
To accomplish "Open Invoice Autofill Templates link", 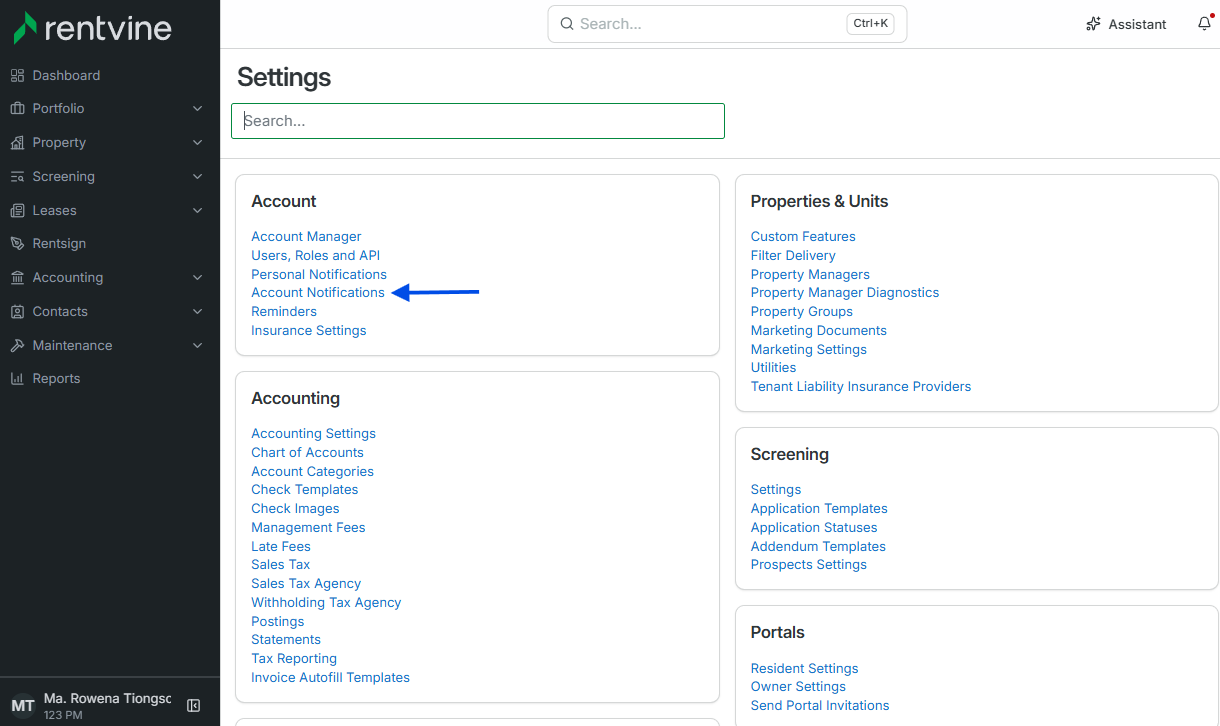I will click(x=331, y=677).
